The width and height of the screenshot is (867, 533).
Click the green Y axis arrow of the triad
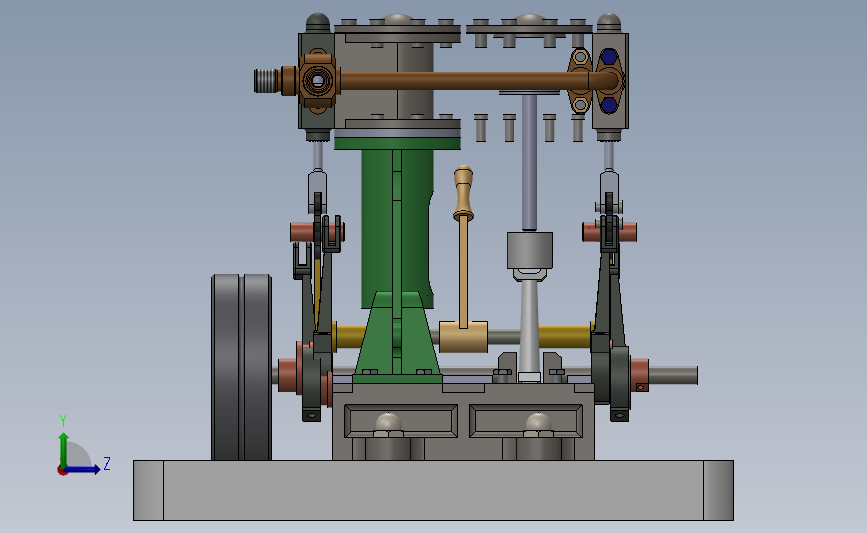point(64,449)
